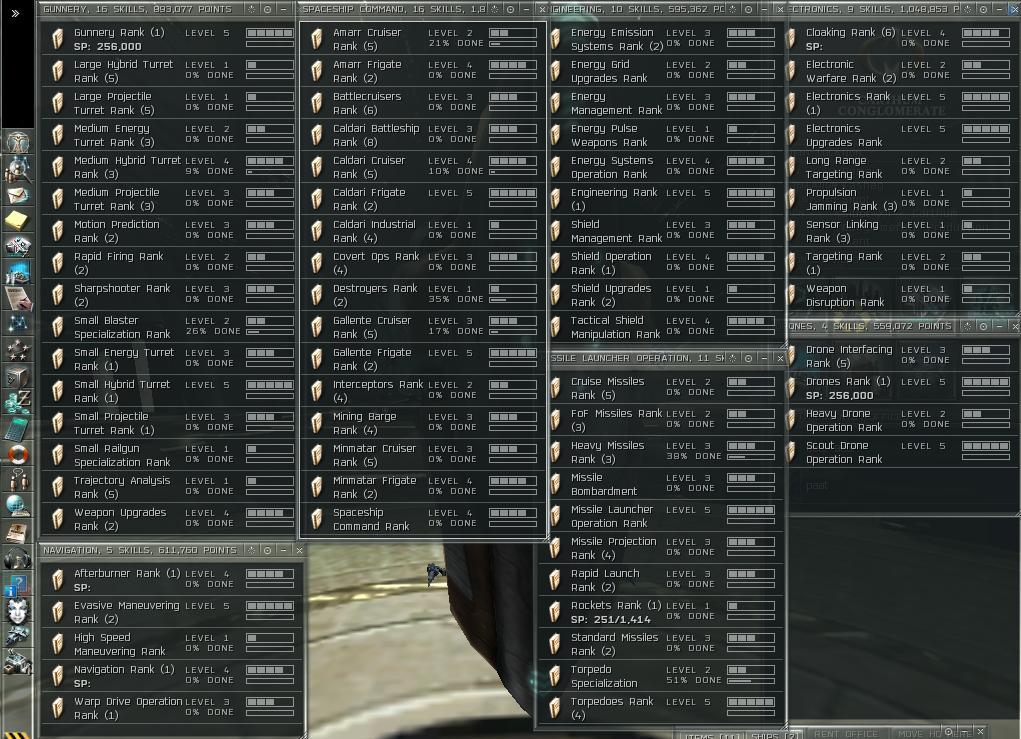Select the Rockets Rank (1) skill row
The height and width of the screenshot is (739, 1021).
(661, 612)
